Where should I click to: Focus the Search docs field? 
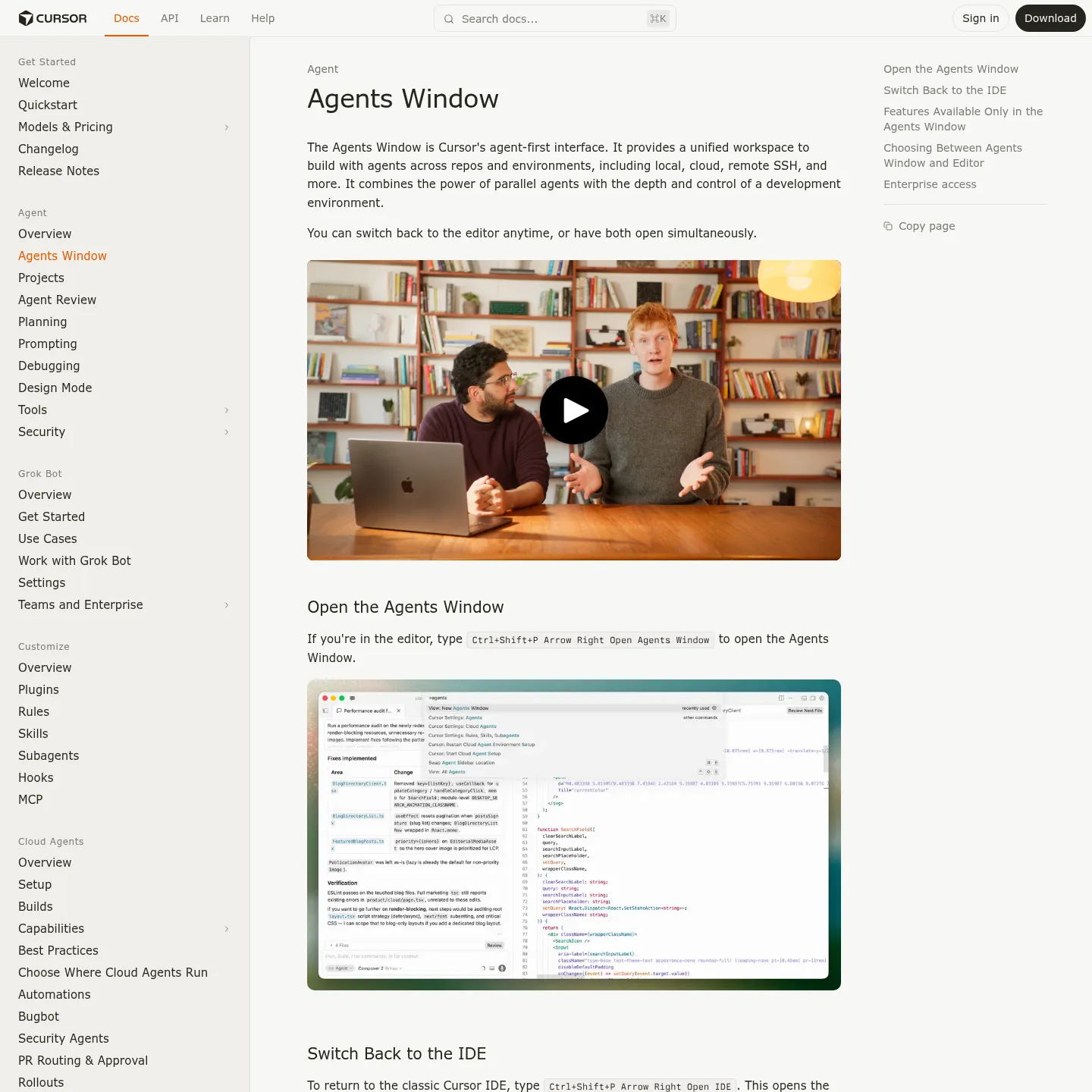[x=555, y=18]
